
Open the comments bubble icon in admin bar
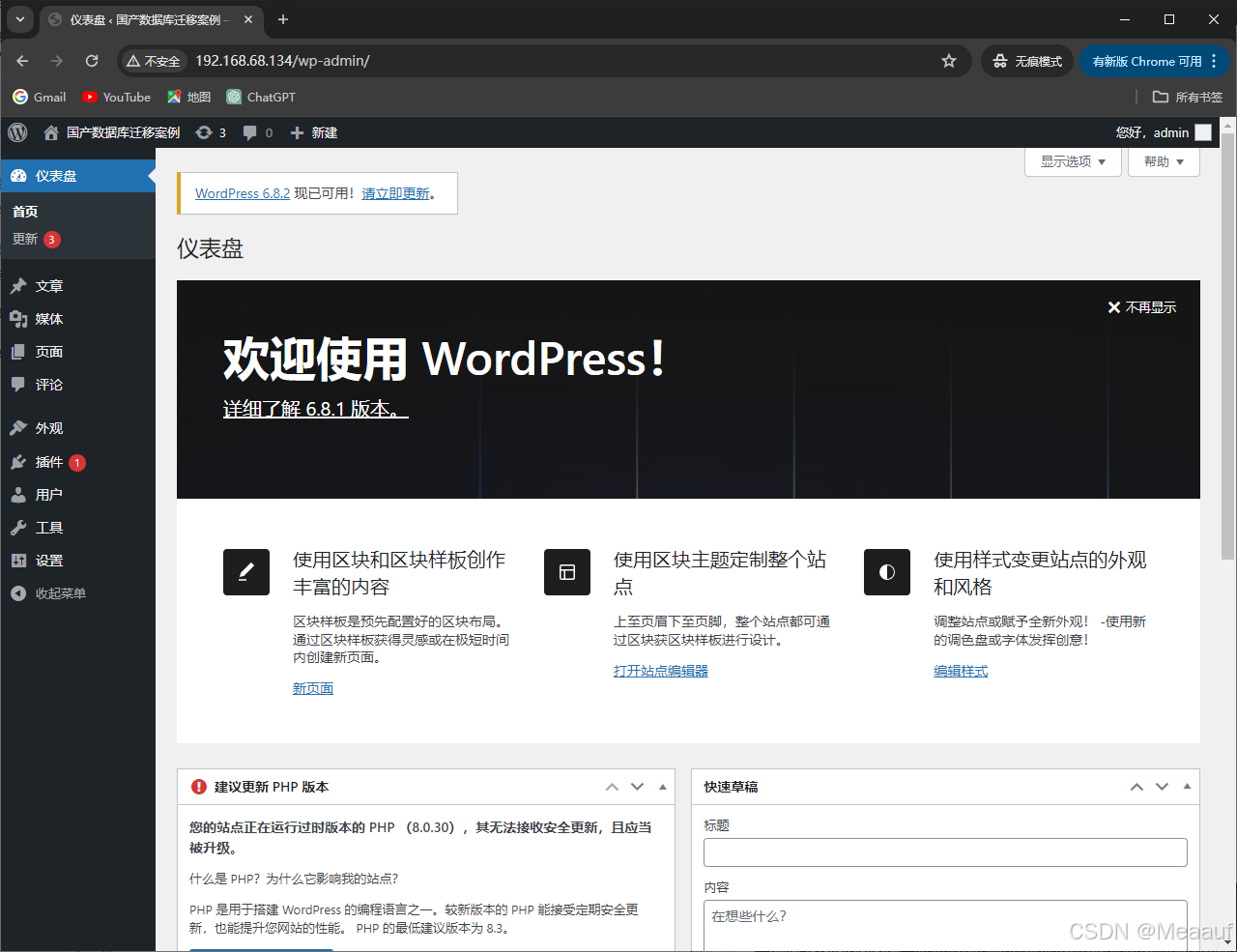pos(257,132)
